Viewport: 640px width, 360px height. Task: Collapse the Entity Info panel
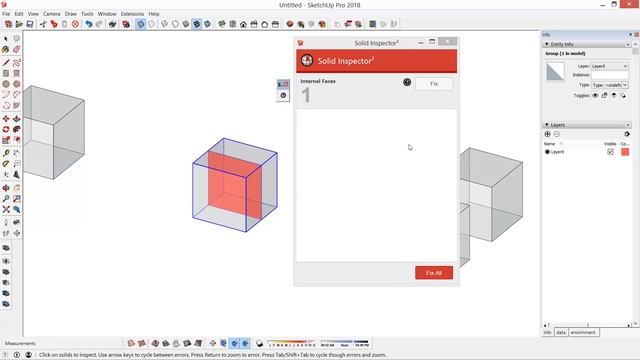point(547,44)
